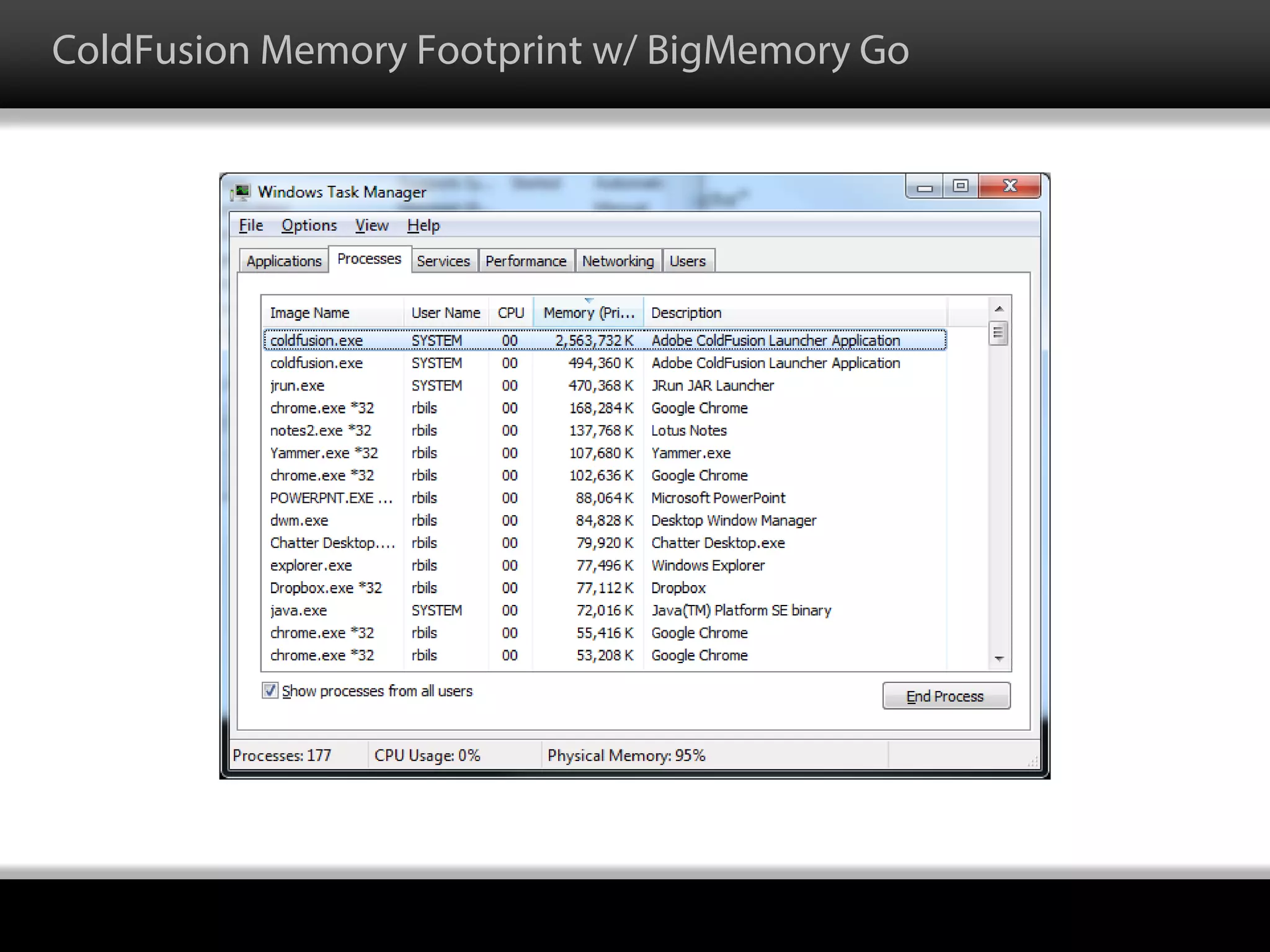Image resolution: width=1270 pixels, height=952 pixels.
Task: Open the File menu
Action: [x=251, y=226]
